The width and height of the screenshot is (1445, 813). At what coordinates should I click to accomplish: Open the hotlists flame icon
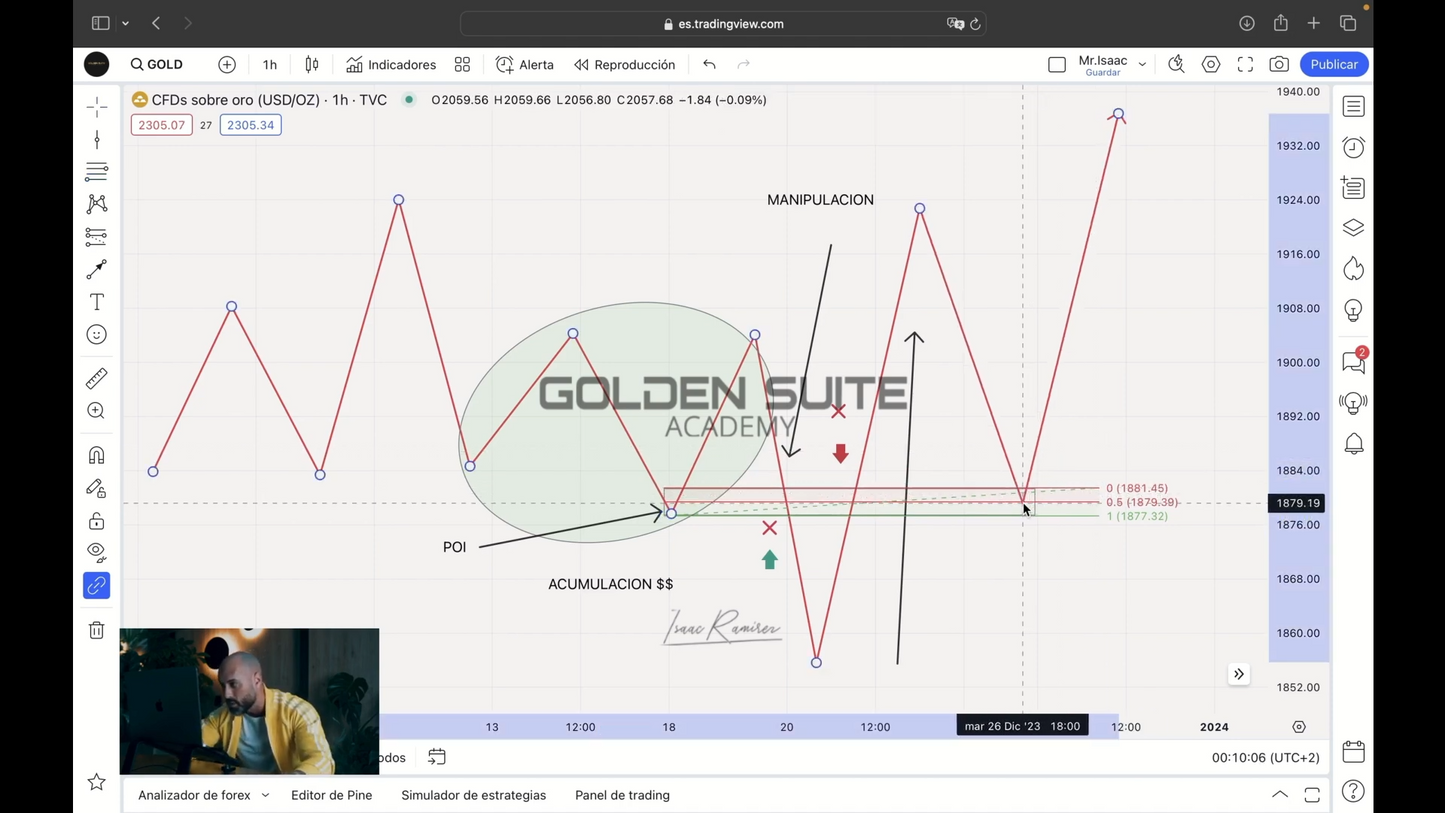click(1354, 269)
